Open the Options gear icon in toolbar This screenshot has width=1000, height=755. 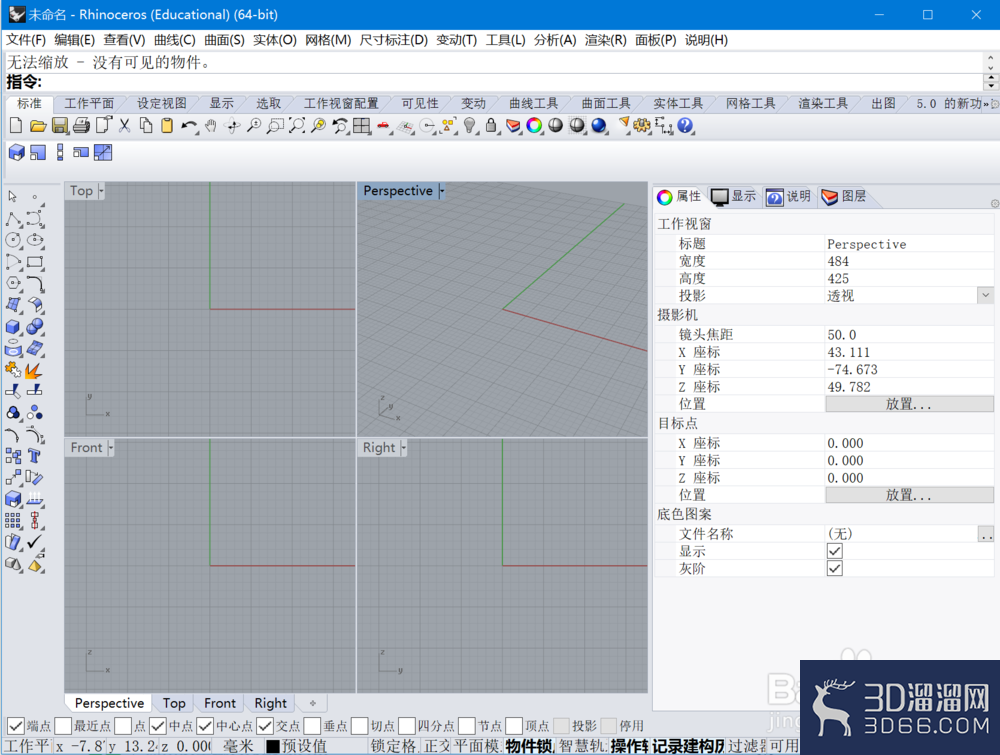642,126
